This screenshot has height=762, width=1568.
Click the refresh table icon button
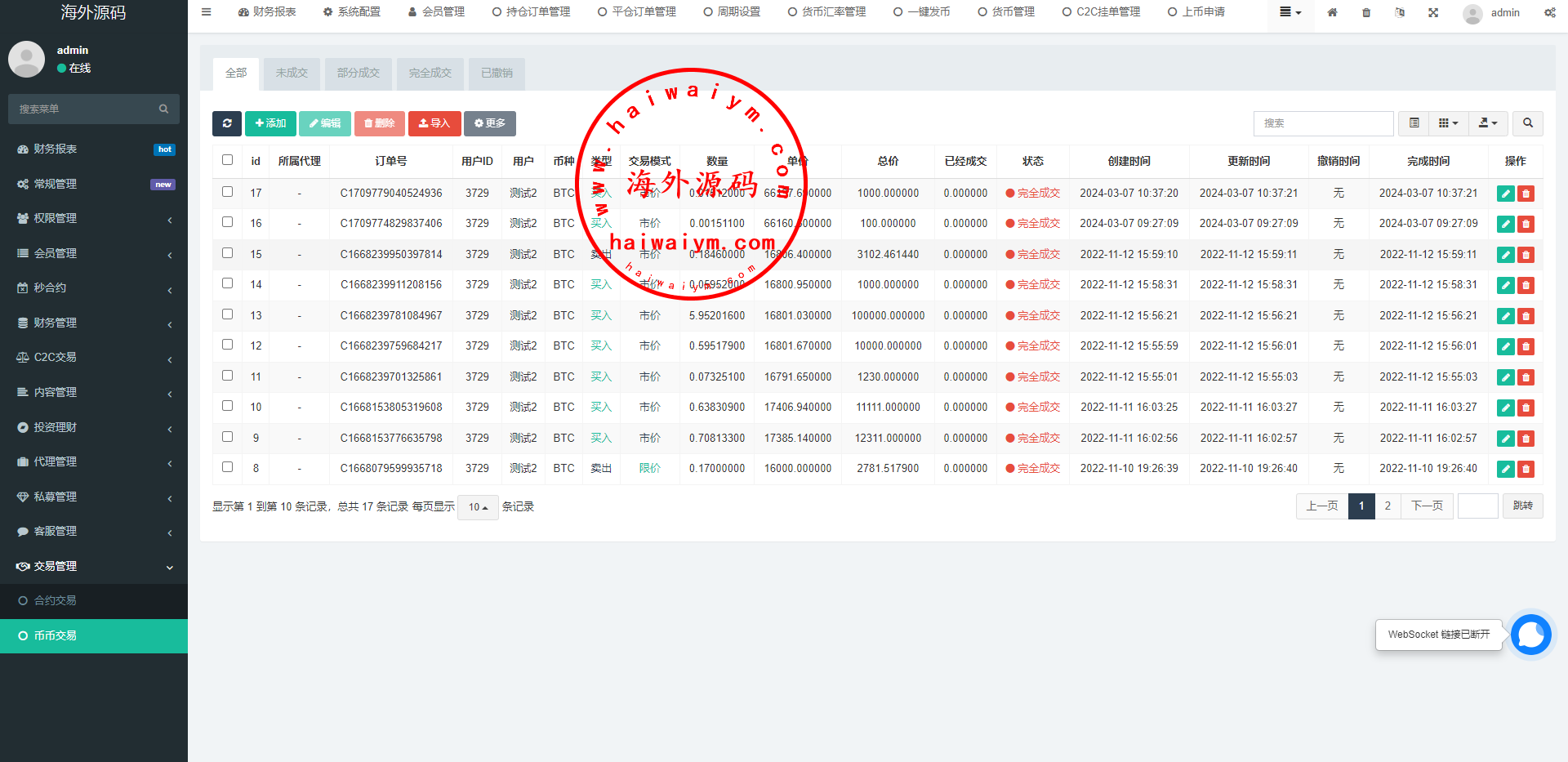coord(226,123)
